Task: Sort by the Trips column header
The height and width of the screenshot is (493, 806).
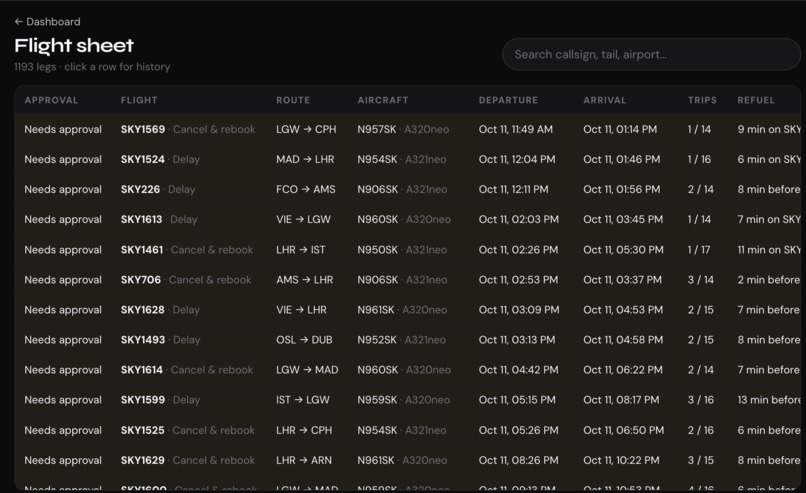Action: (702, 100)
